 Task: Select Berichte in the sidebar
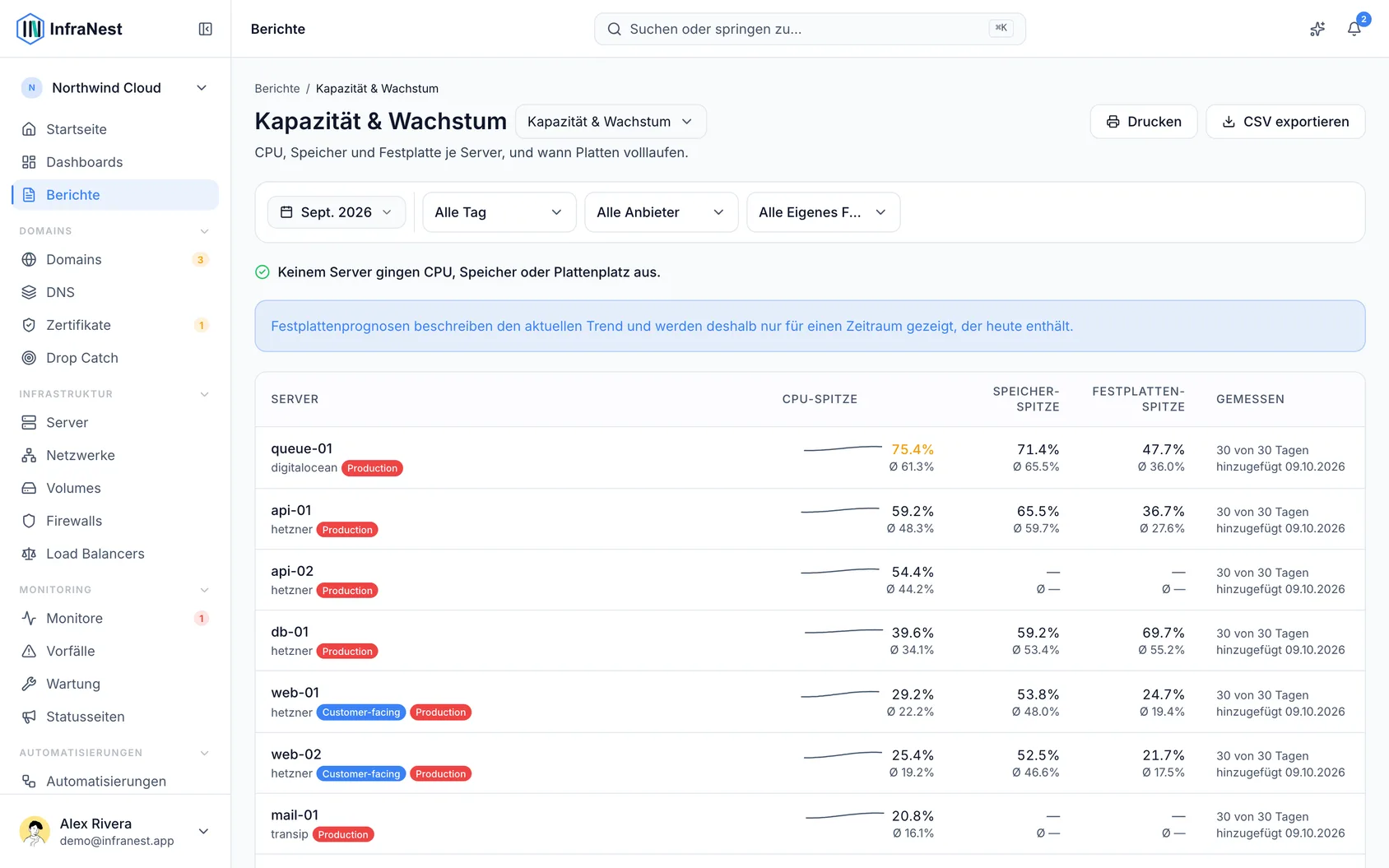115,195
